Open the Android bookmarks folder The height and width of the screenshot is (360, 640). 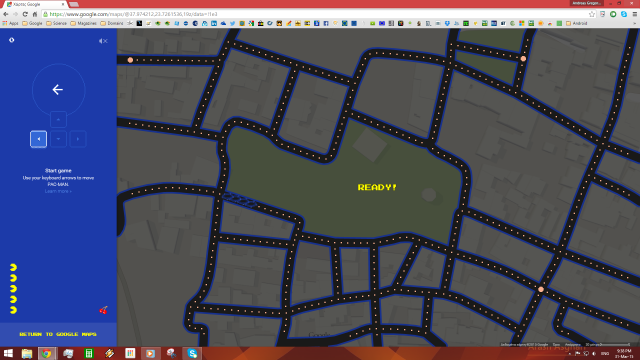(x=576, y=23)
